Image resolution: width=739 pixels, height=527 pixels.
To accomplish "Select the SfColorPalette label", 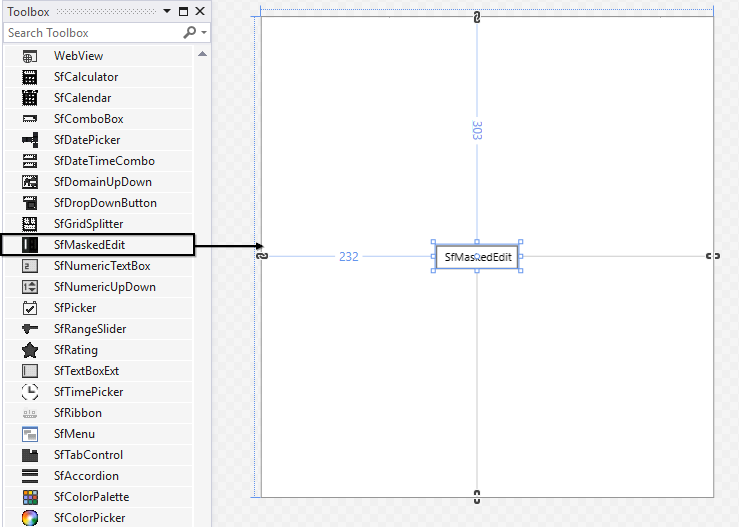I will [91, 497].
